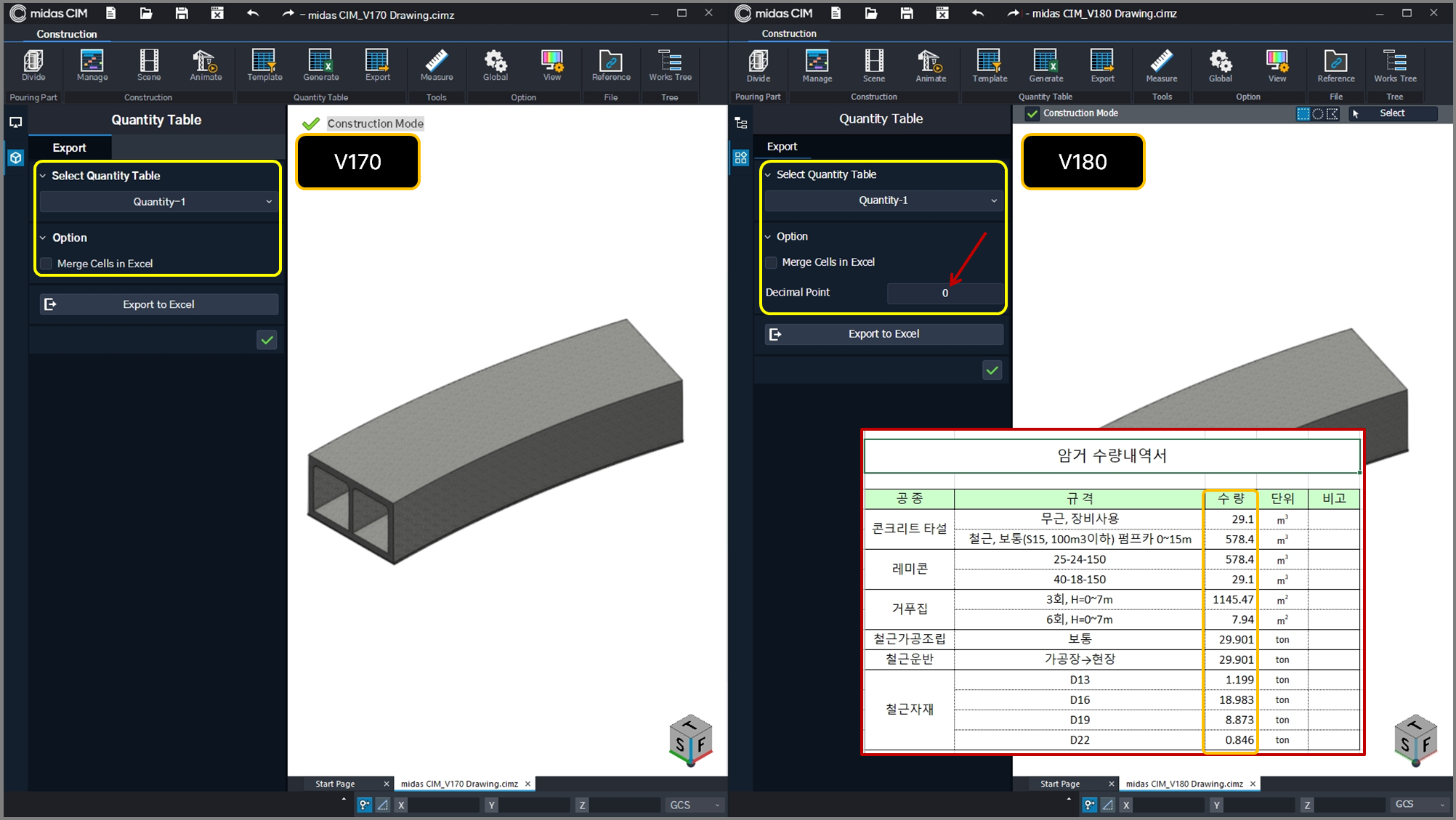
Task: Open Global options in V180 window
Action: (x=1221, y=65)
